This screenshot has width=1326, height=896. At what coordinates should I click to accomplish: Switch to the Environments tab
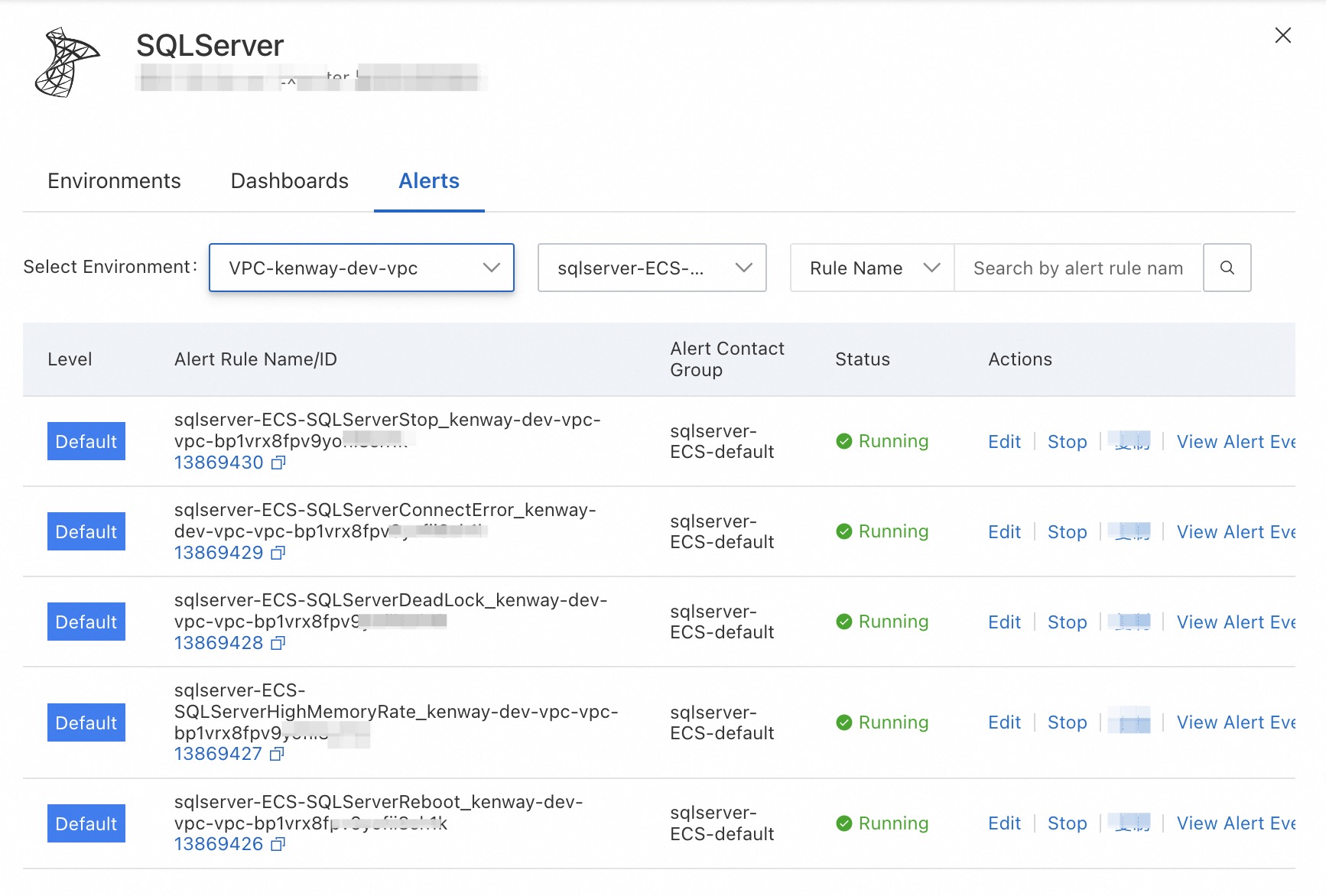[x=115, y=181]
